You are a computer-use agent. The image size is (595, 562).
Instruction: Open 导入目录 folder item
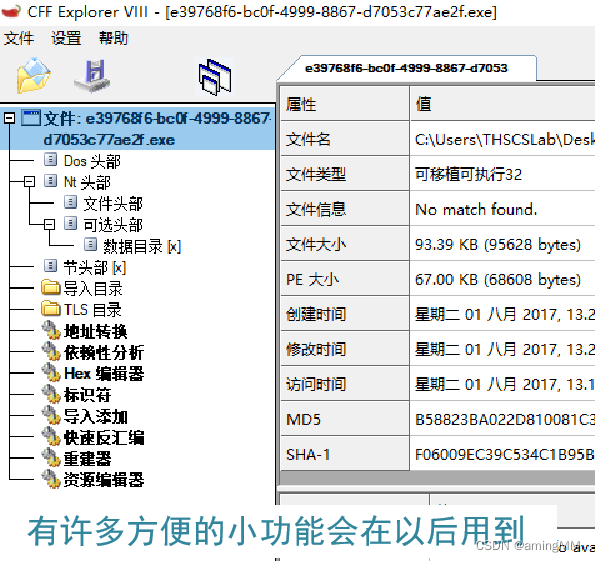tap(93, 288)
